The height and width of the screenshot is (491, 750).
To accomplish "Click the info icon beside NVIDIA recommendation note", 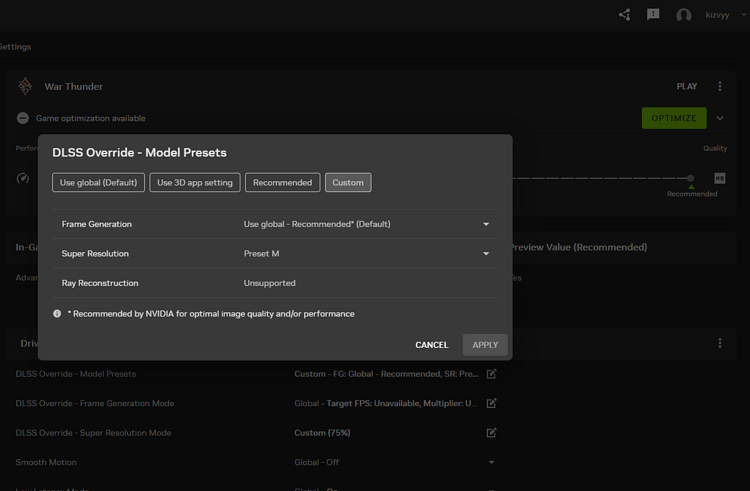I will pos(57,314).
